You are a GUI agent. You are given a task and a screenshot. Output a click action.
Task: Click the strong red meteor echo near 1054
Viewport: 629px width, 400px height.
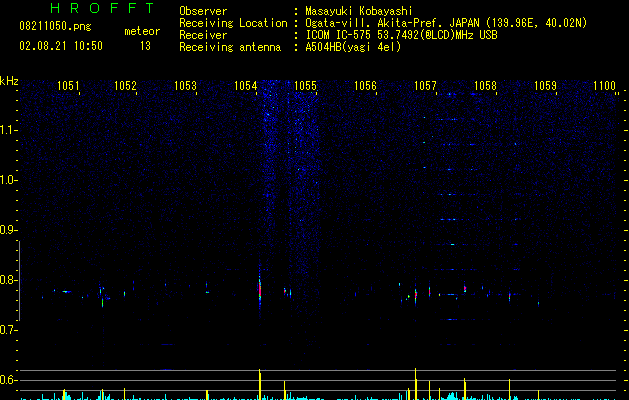pyautogui.click(x=260, y=290)
